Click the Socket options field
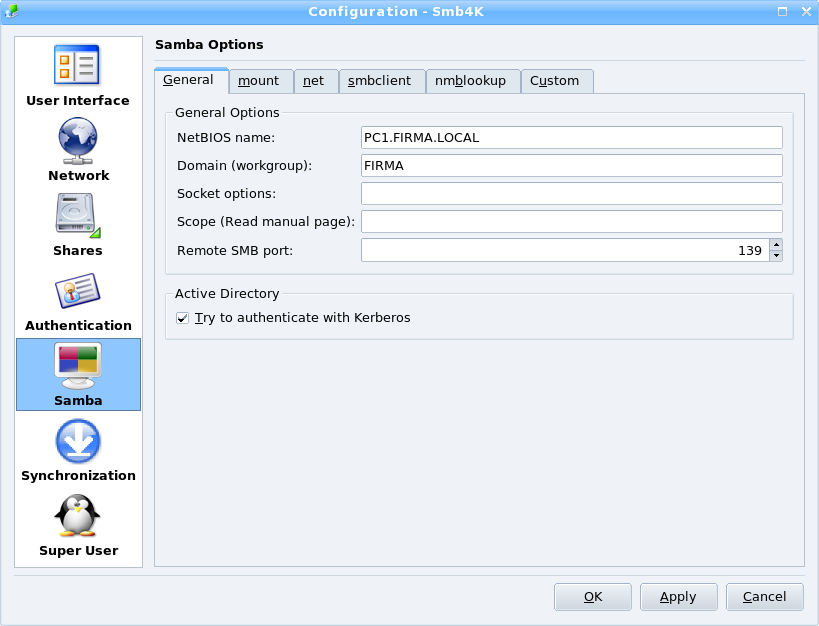Screen dimensions: 819x626 pyautogui.click(x=572, y=193)
